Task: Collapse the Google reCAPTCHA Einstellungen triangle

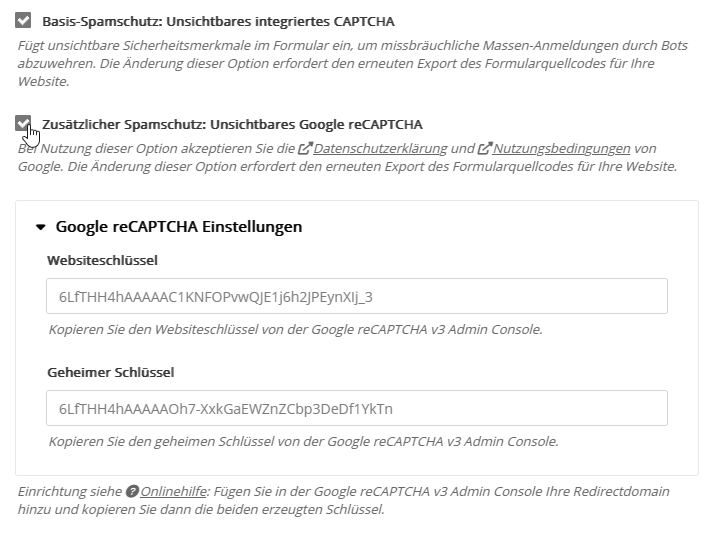Action: 41,227
